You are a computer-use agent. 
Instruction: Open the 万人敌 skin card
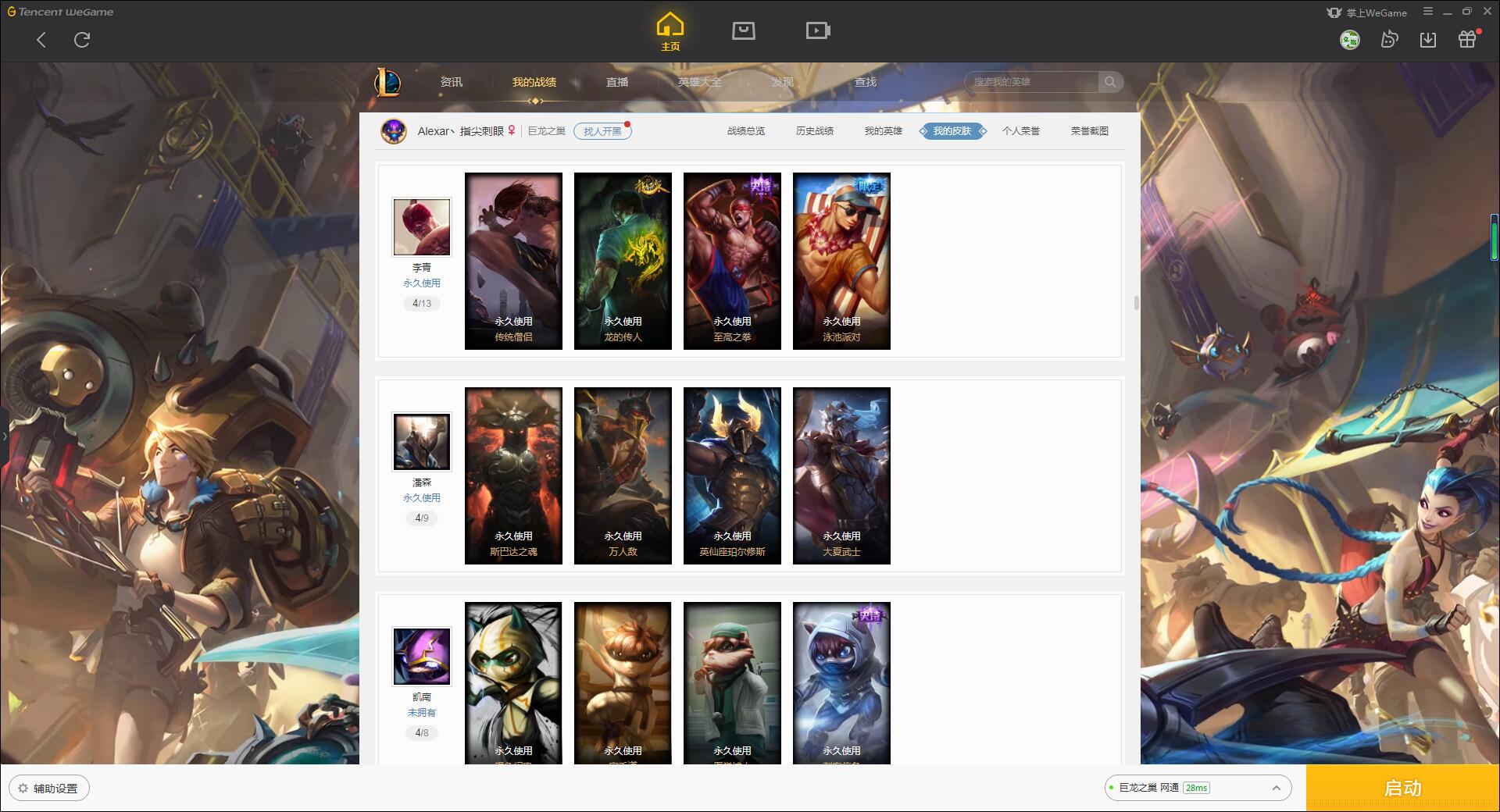pos(623,475)
